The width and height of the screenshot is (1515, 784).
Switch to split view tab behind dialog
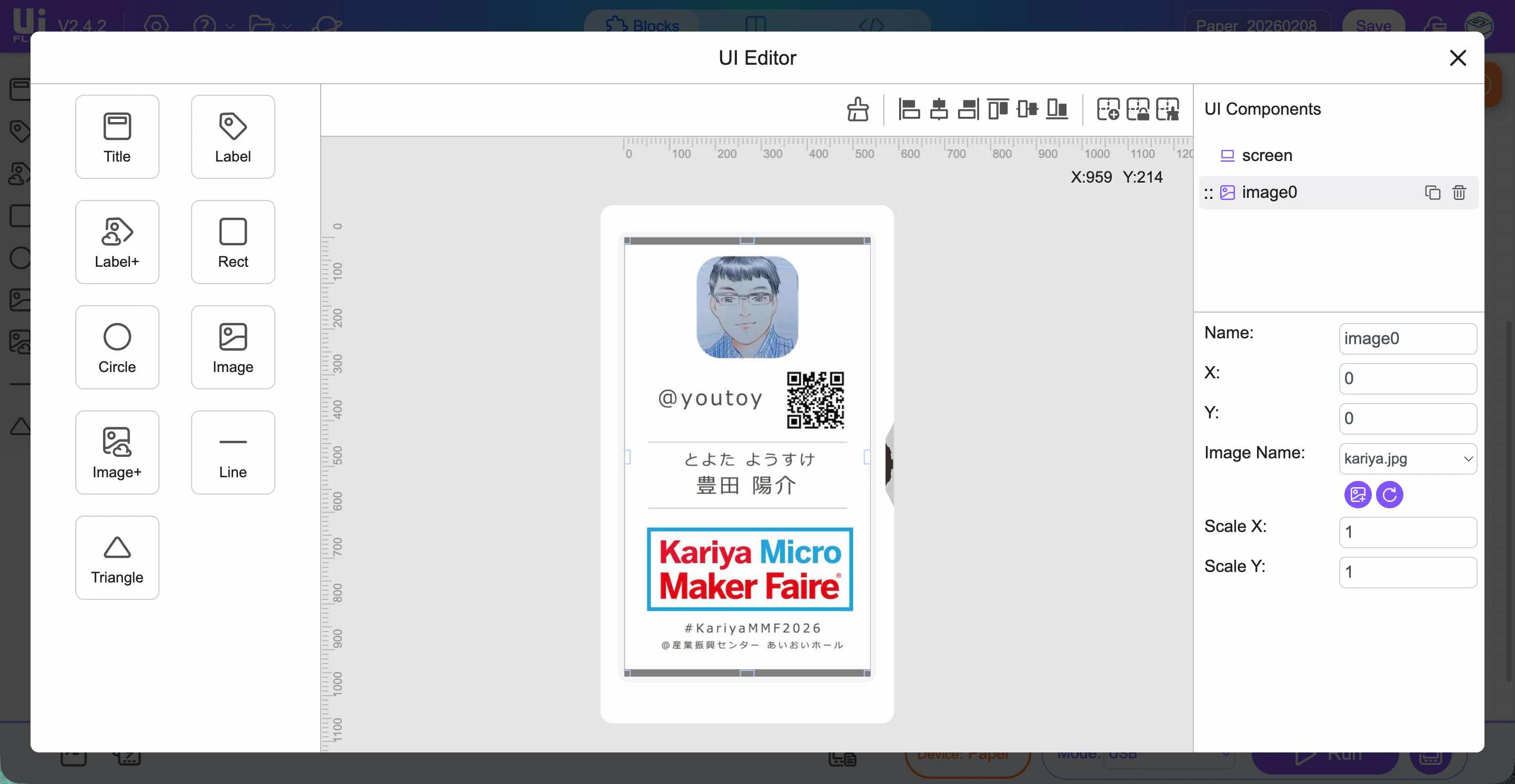pyautogui.click(x=756, y=25)
